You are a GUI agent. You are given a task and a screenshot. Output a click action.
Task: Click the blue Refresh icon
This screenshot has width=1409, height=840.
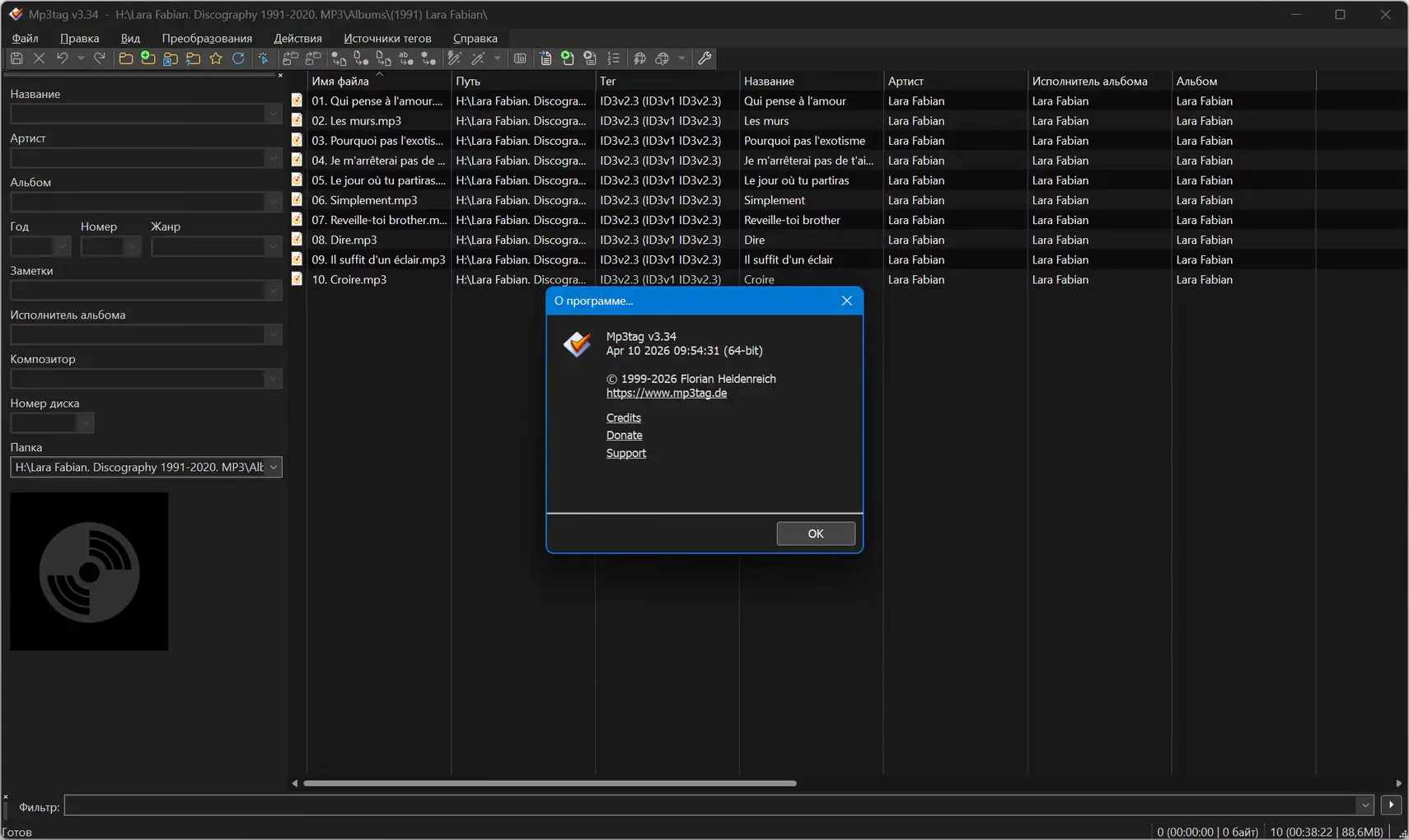(238, 58)
